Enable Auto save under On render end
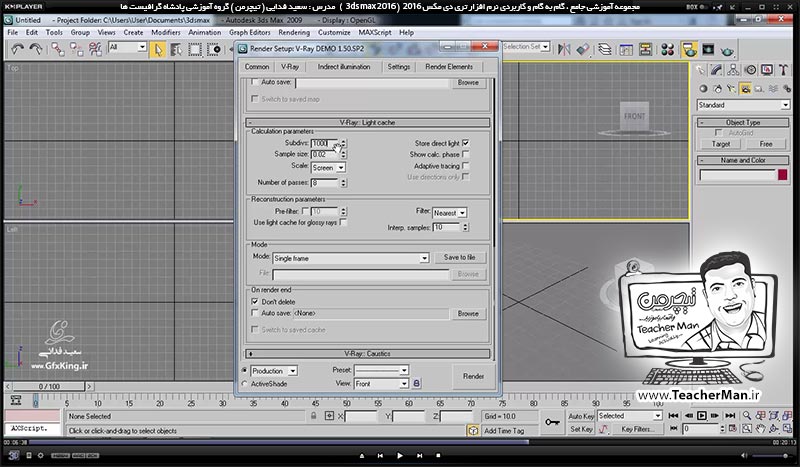Image resolution: width=800 pixels, height=467 pixels. tap(255, 313)
